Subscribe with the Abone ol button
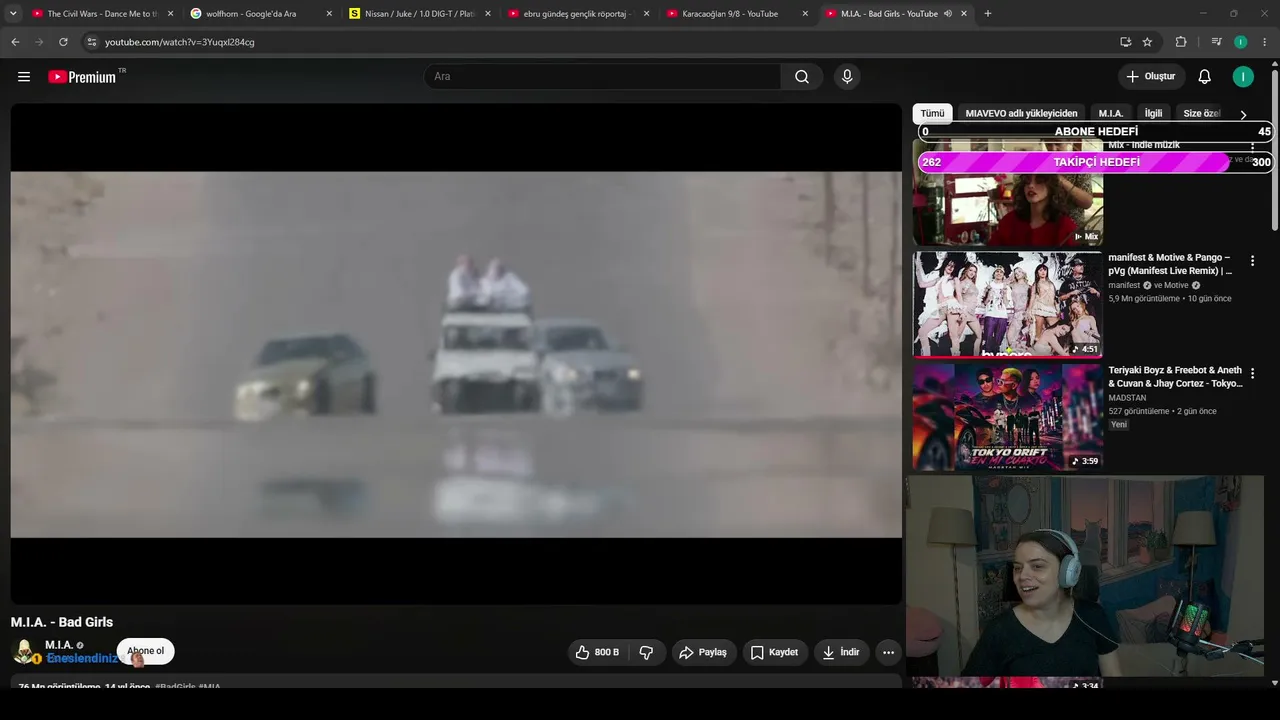 tap(146, 651)
